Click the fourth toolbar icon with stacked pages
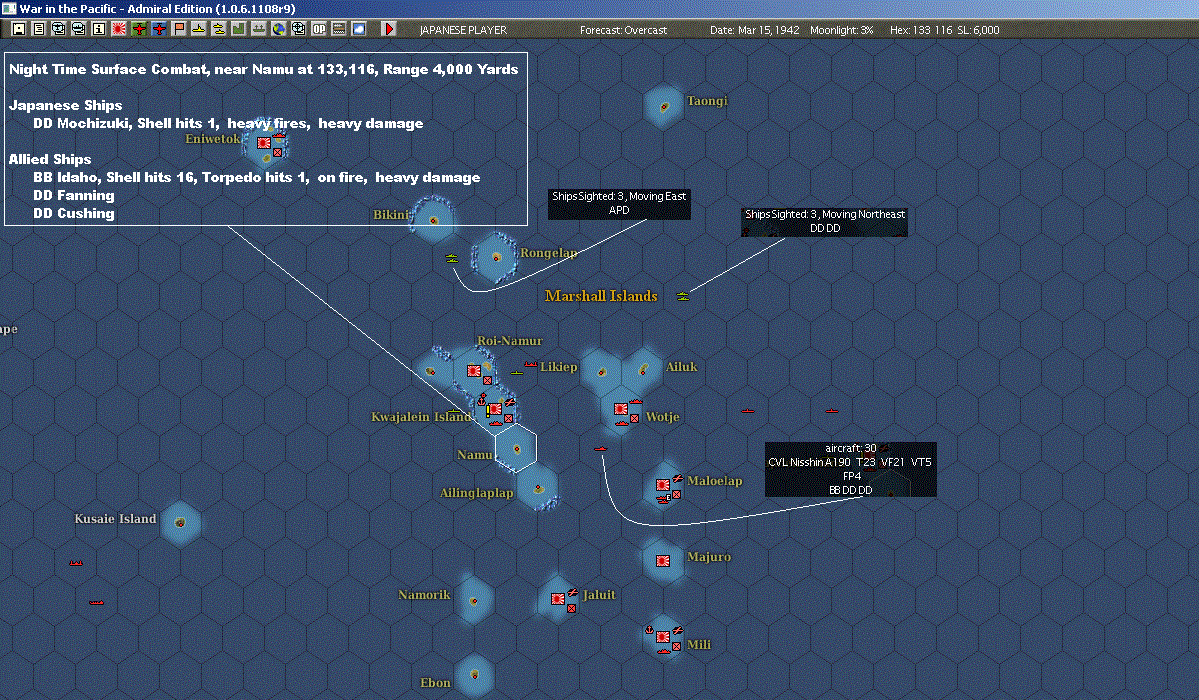Viewport: 1199px width, 700px height. coord(79,29)
